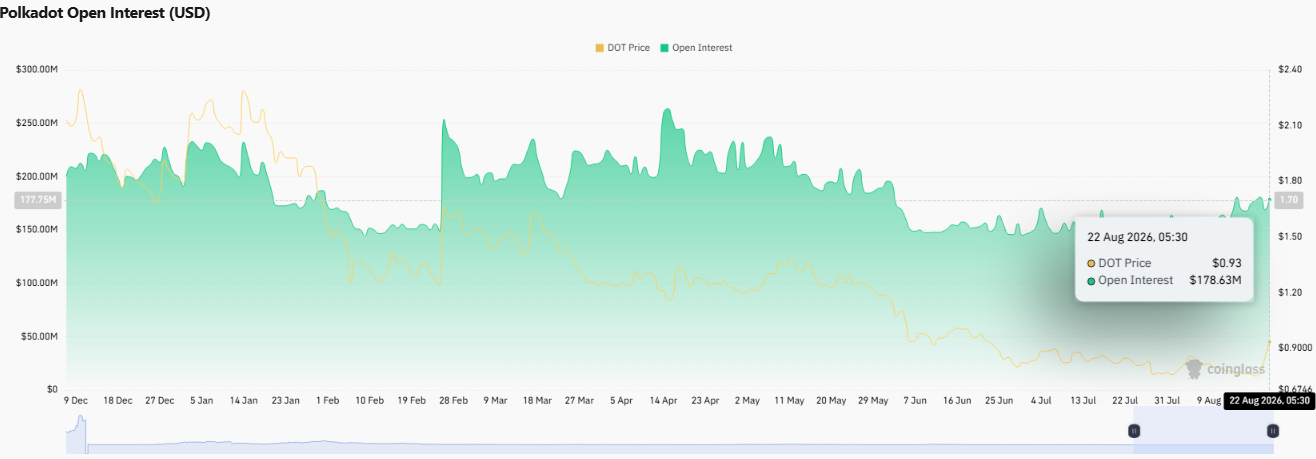Viewport: 1316px width, 459px height.
Task: Click the $1.80 right axis label
Action: pyautogui.click(x=1289, y=181)
